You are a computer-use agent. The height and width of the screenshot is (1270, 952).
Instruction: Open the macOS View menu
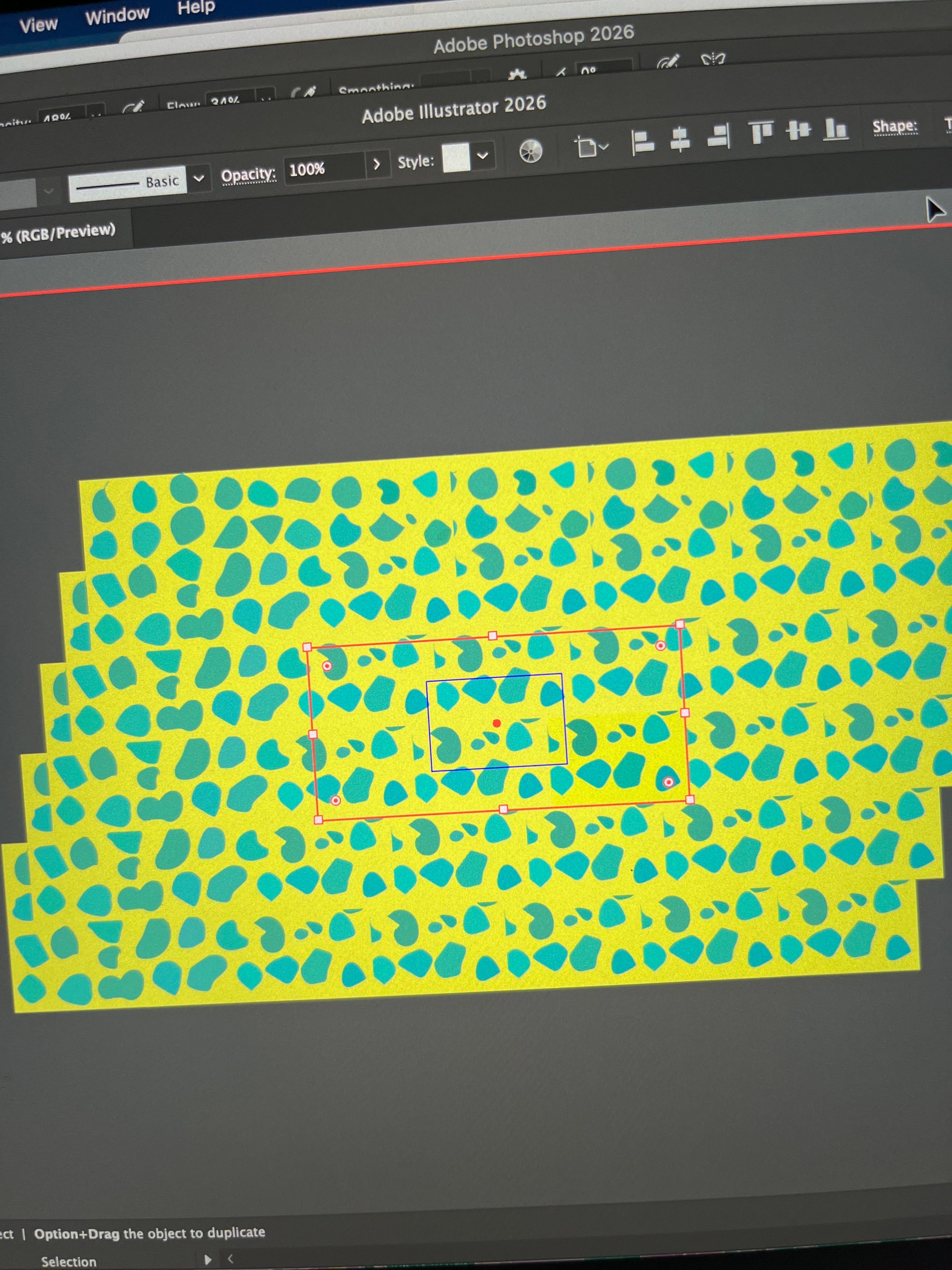pyautogui.click(x=38, y=25)
